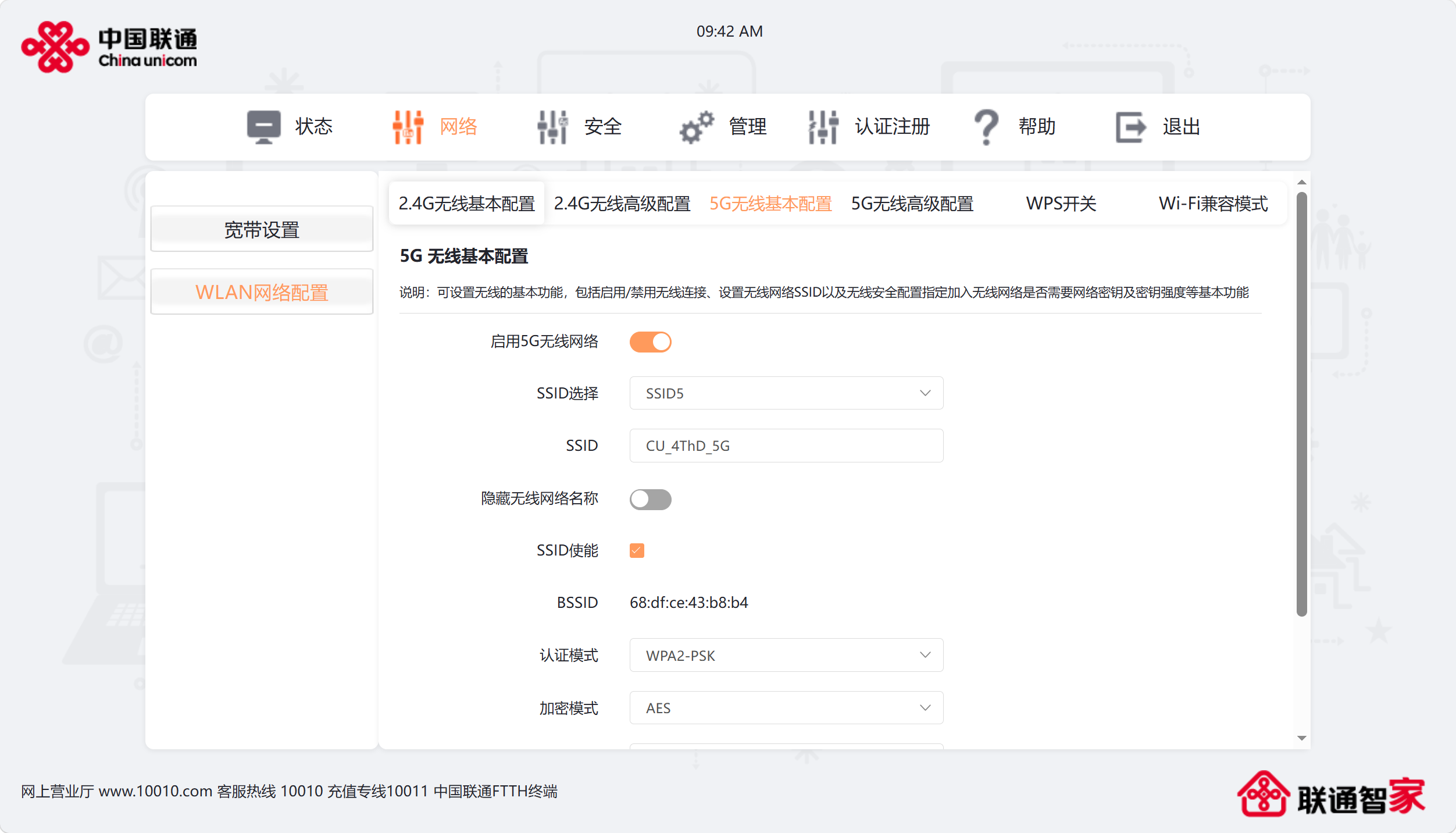This screenshot has width=1456, height=833.
Task: Click the sliders icon beside 安全
Action: [552, 126]
